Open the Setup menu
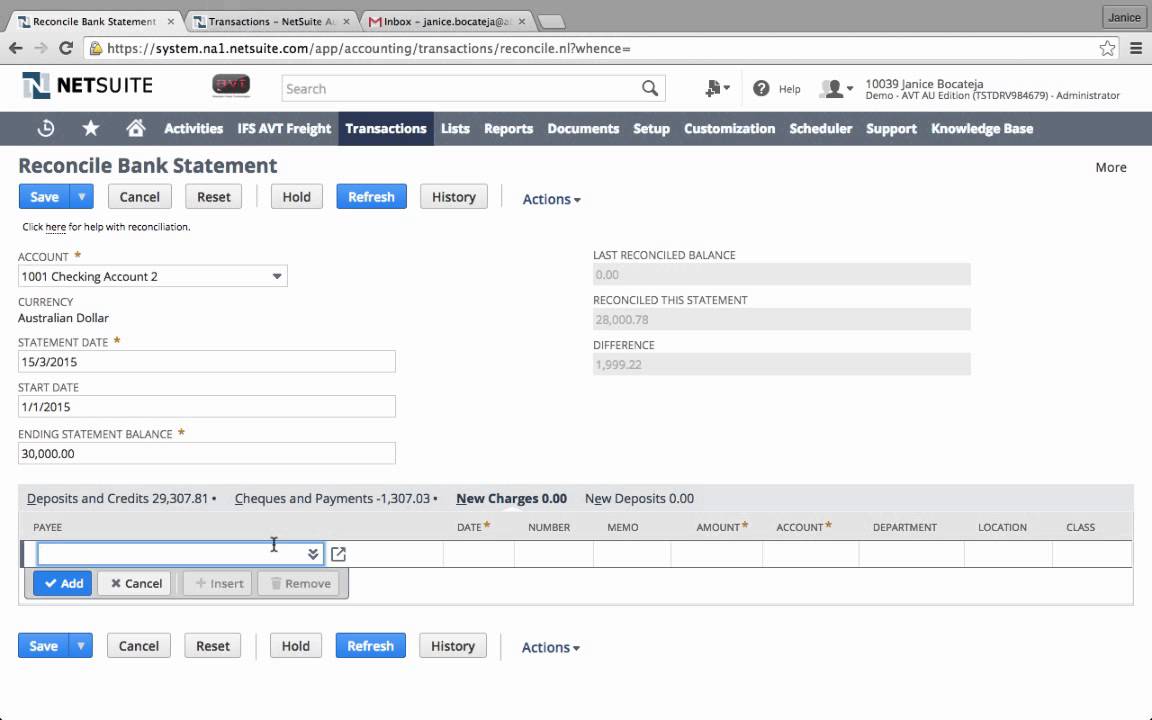The height and width of the screenshot is (720, 1152). (651, 129)
